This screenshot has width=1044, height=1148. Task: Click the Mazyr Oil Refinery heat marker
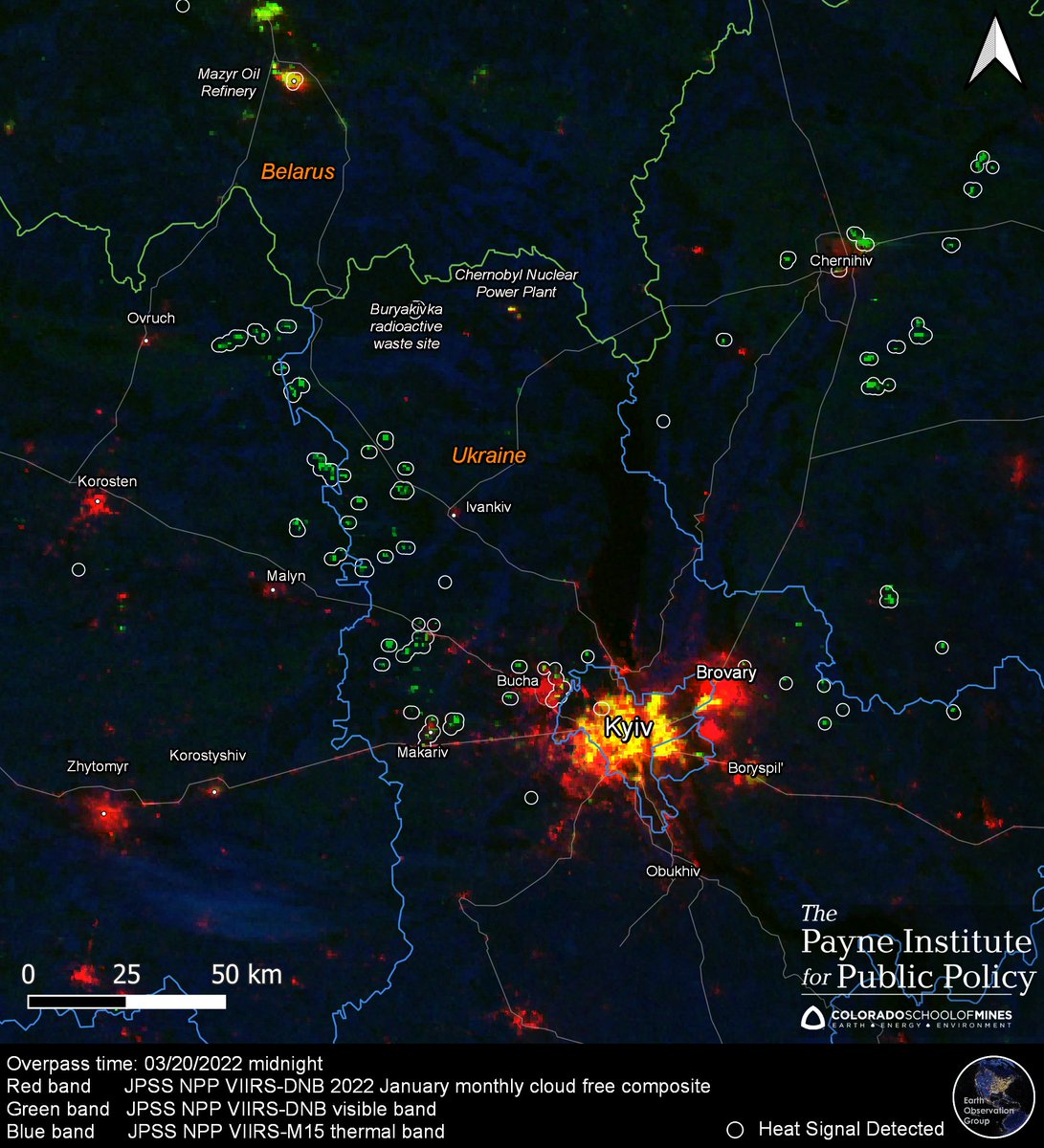(x=294, y=81)
